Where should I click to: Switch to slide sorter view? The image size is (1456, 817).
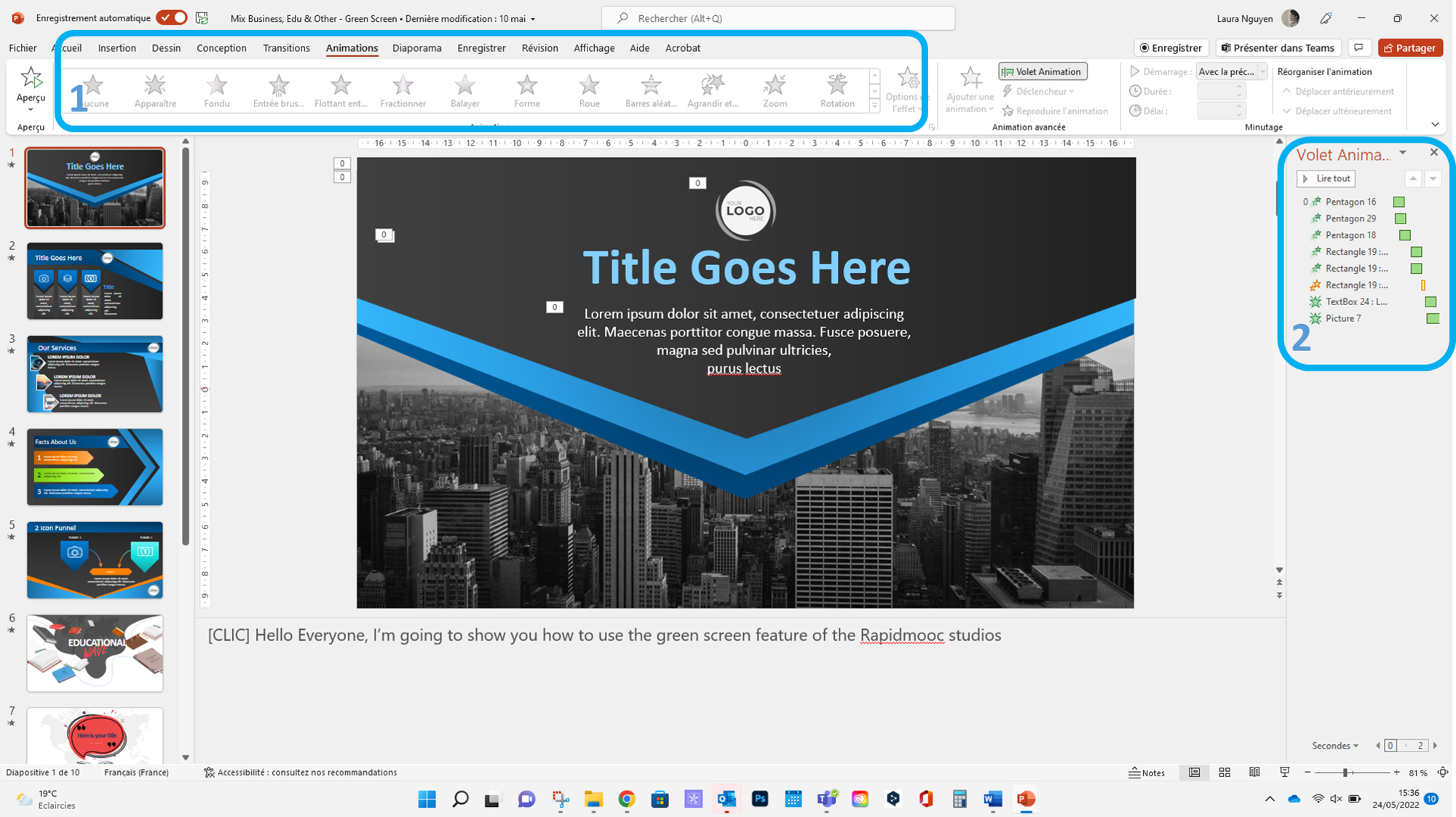1224,773
